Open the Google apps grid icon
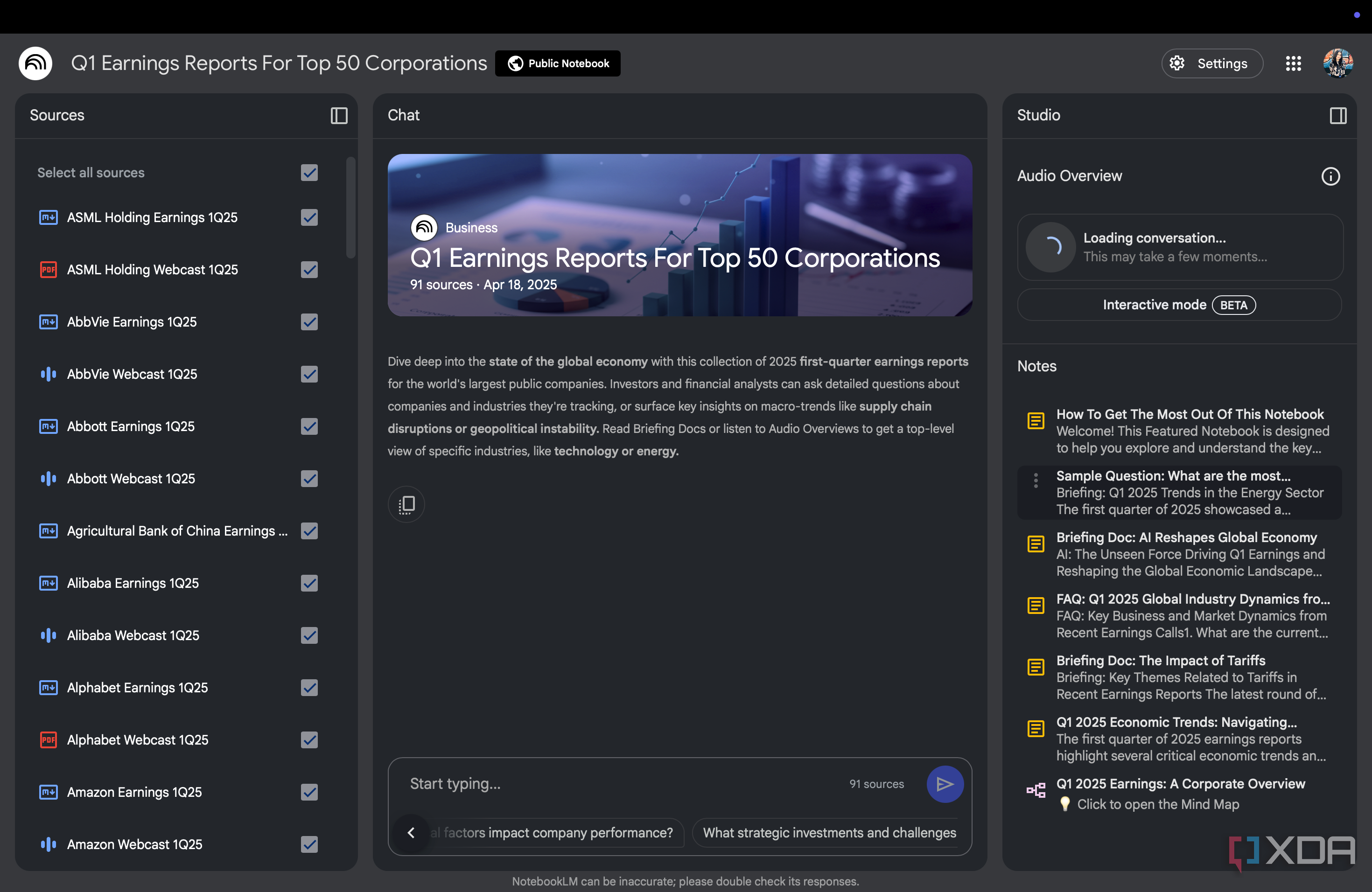Image resolution: width=1372 pixels, height=892 pixels. coord(1293,63)
